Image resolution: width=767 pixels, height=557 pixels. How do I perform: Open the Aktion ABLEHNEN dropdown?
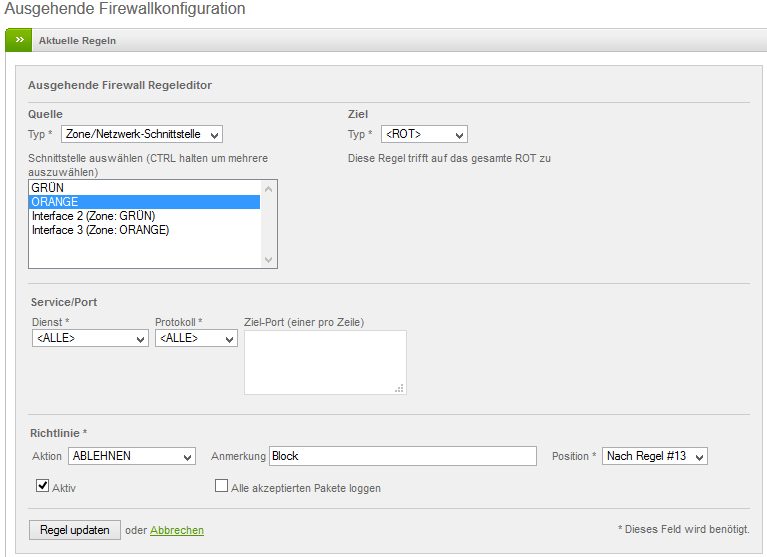131,456
